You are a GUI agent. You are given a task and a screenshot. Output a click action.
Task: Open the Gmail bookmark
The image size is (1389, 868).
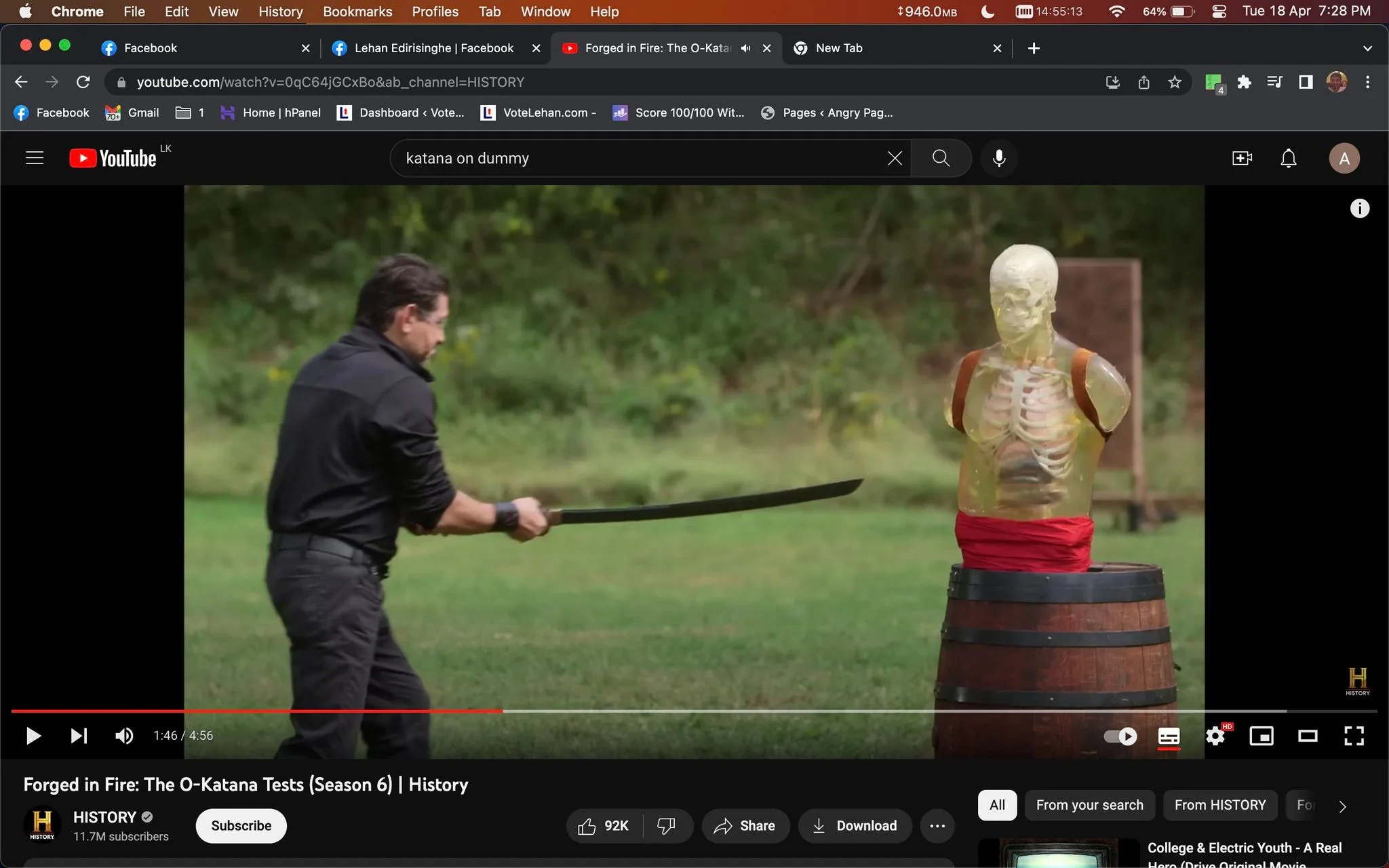pos(132,113)
